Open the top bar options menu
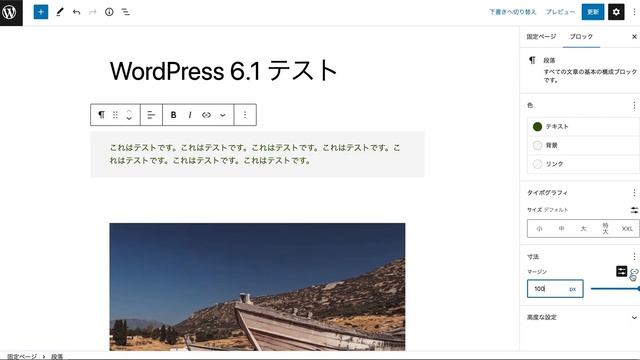The image size is (640, 360). point(634,12)
